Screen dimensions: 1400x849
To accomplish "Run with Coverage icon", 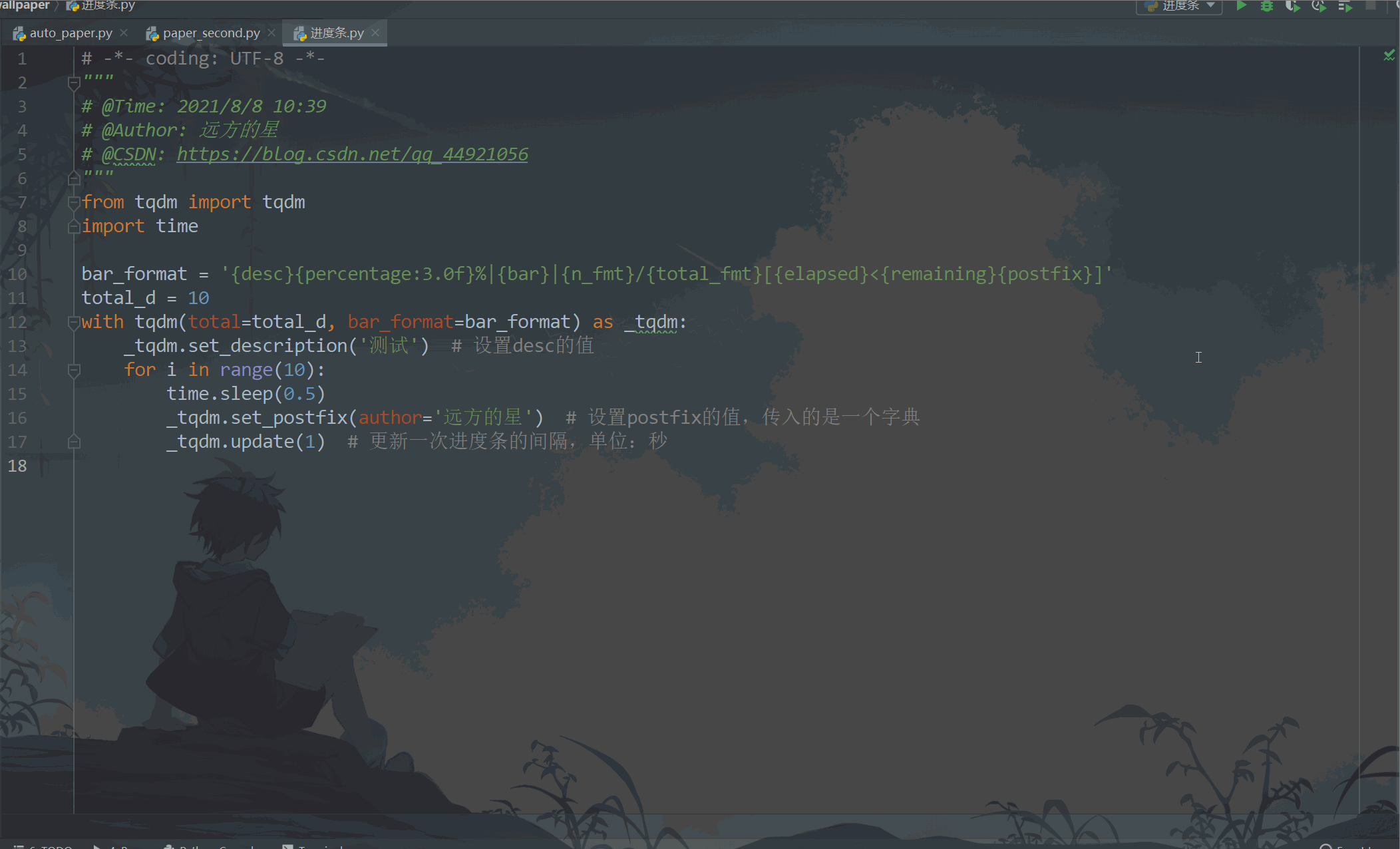I will tap(1292, 6).
